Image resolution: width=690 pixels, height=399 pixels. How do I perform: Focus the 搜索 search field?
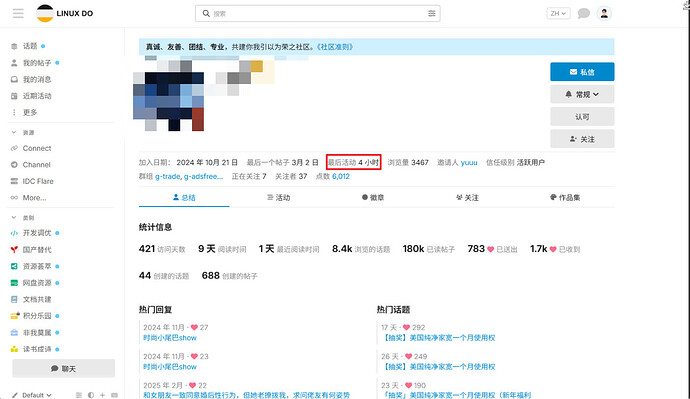[x=318, y=14]
